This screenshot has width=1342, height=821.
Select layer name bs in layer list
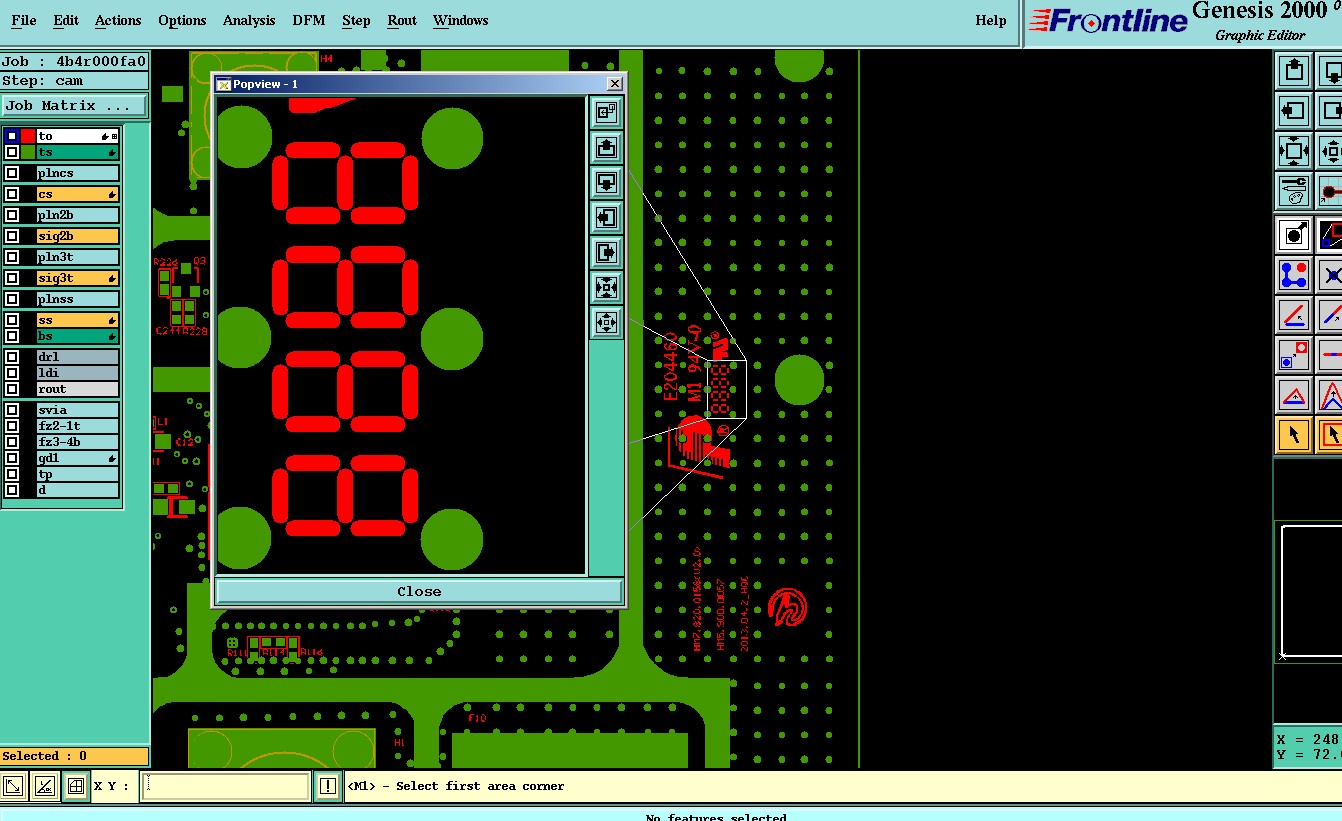(78, 336)
